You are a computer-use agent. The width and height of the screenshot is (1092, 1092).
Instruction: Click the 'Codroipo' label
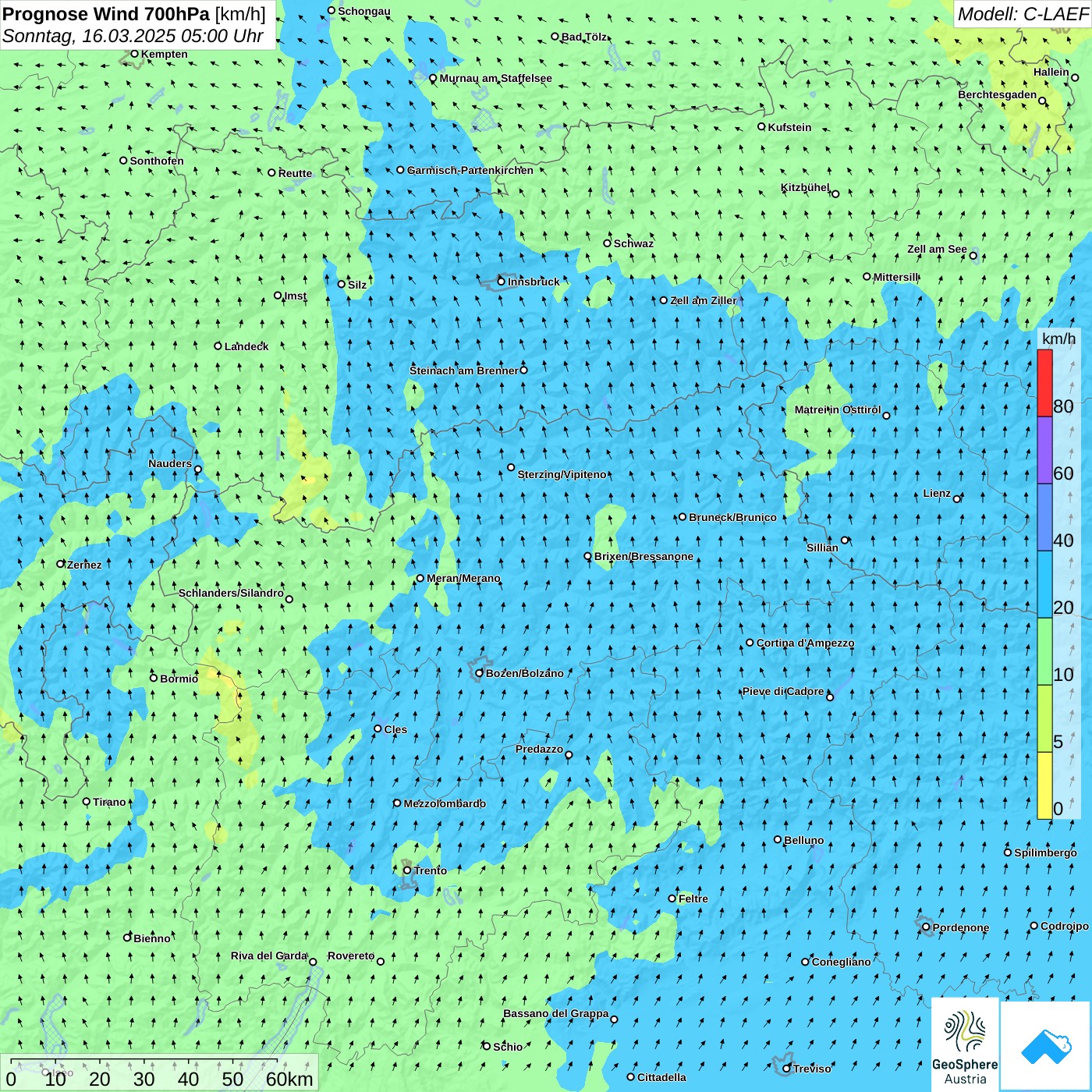tap(1065, 926)
